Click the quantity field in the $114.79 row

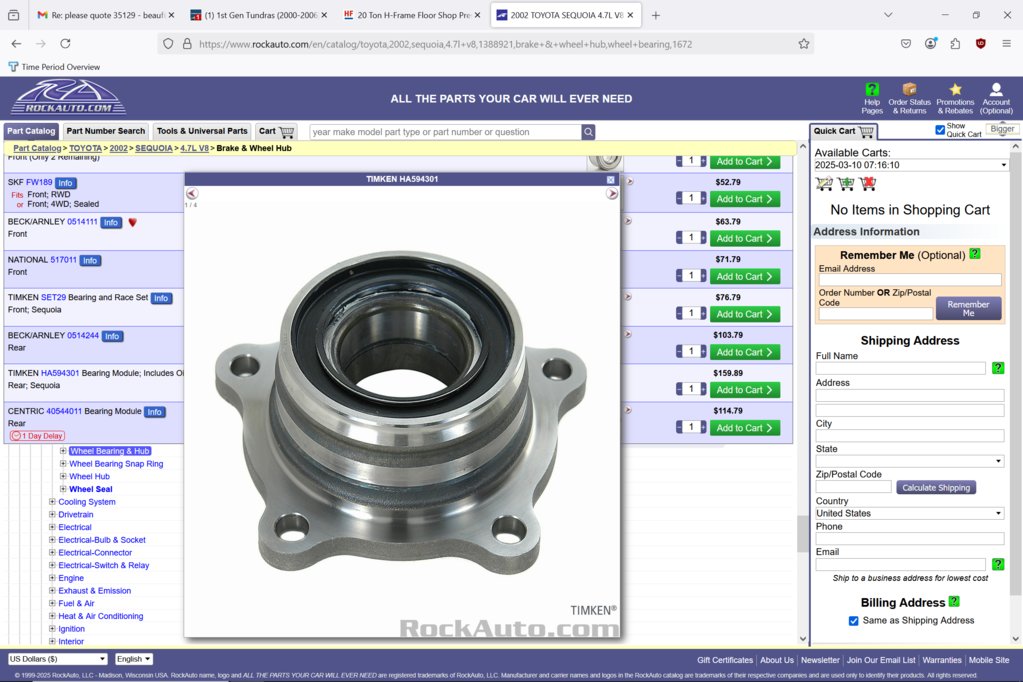click(691, 427)
